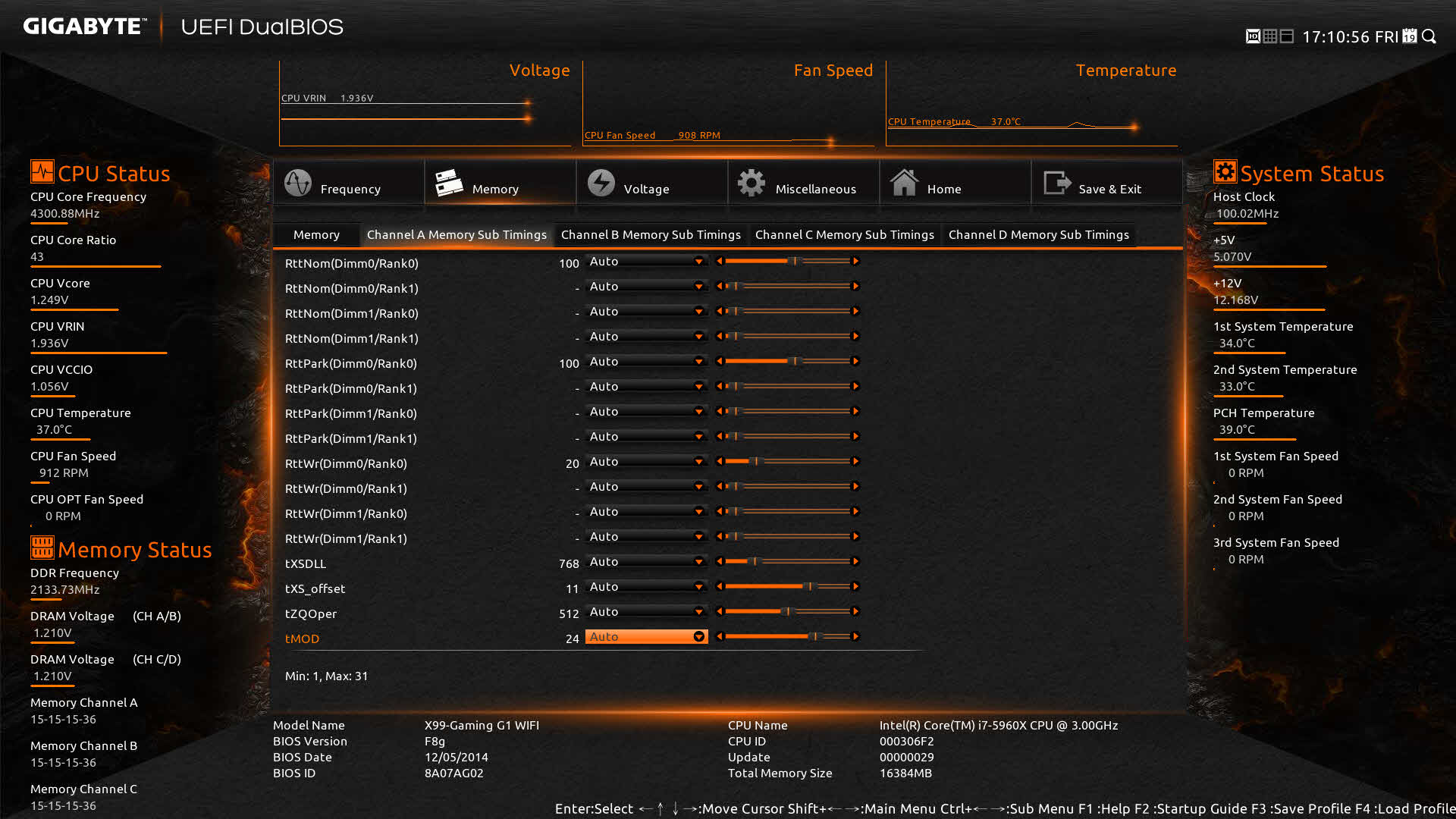1456x819 pixels.
Task: Increase tMOD with right slider arrow
Action: pos(855,637)
